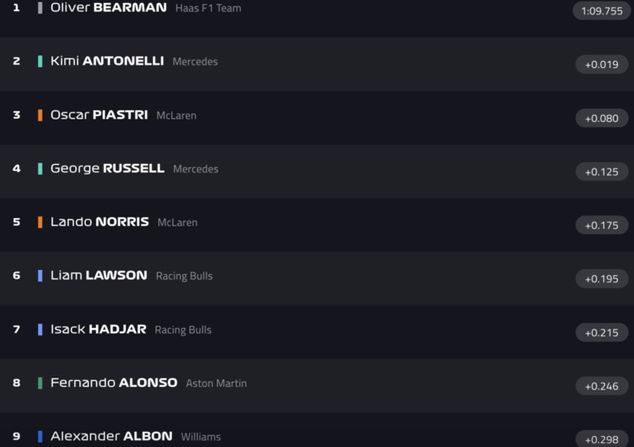Viewport: 634px width, 447px height.
Task: Click position number 7 in the list
Action: 16,329
